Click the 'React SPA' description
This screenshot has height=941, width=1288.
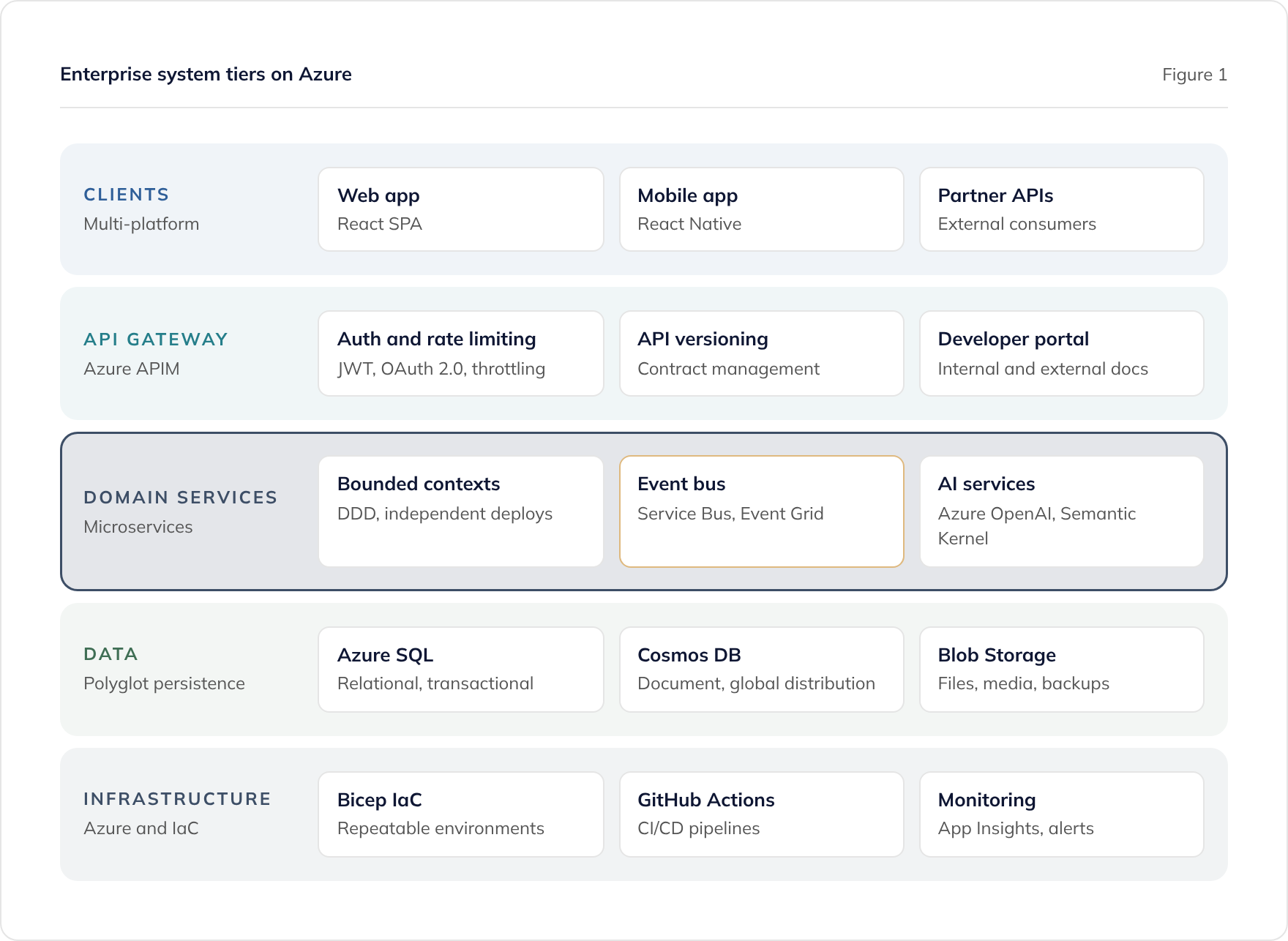pyautogui.click(x=380, y=224)
